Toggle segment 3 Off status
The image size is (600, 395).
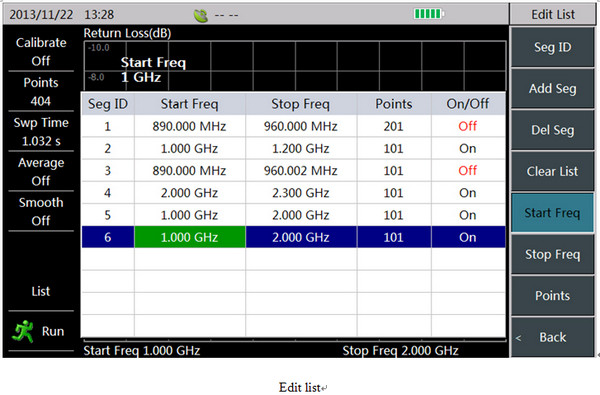(x=468, y=170)
